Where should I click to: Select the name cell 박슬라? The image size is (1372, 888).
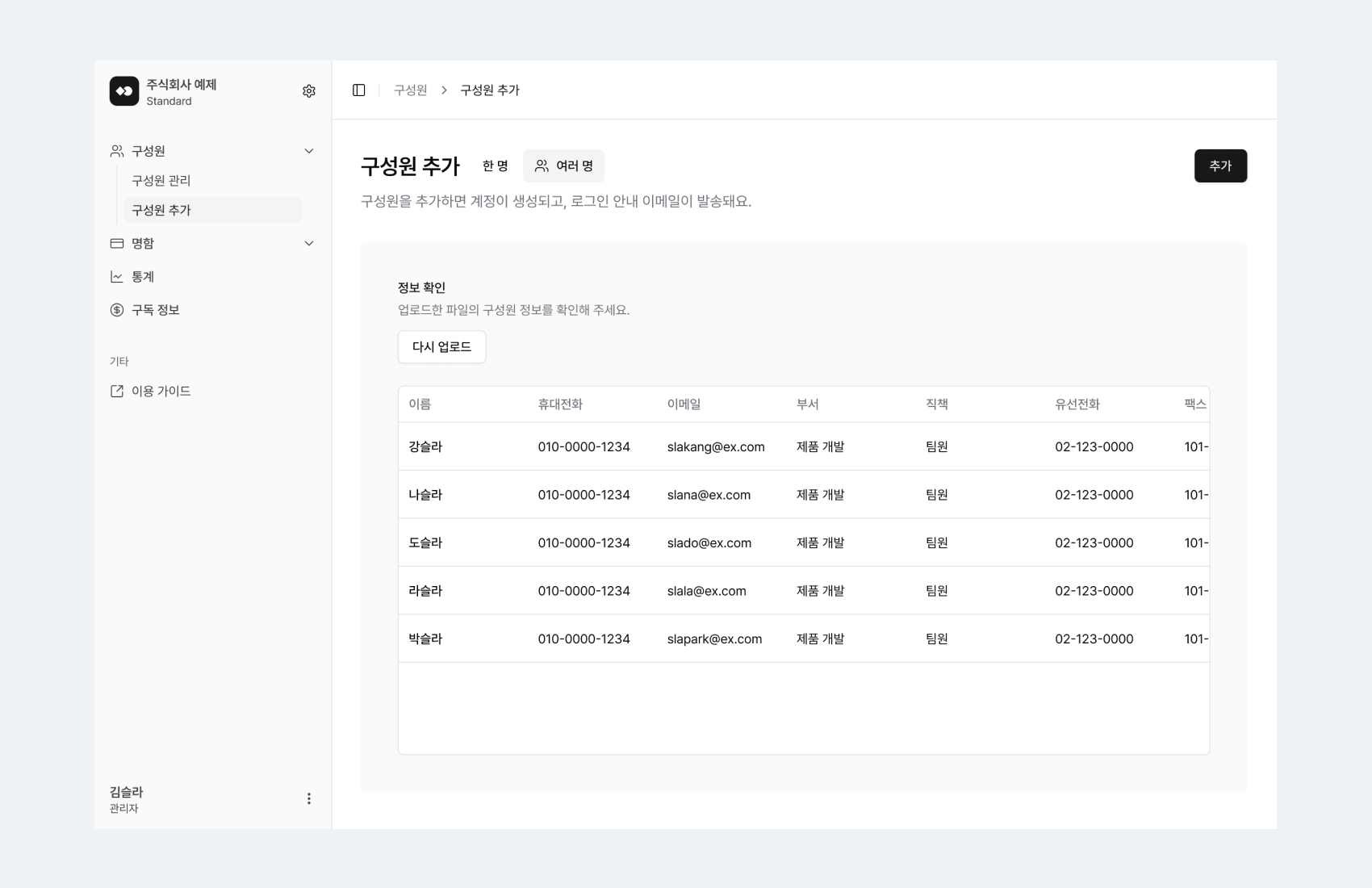pyautogui.click(x=425, y=639)
